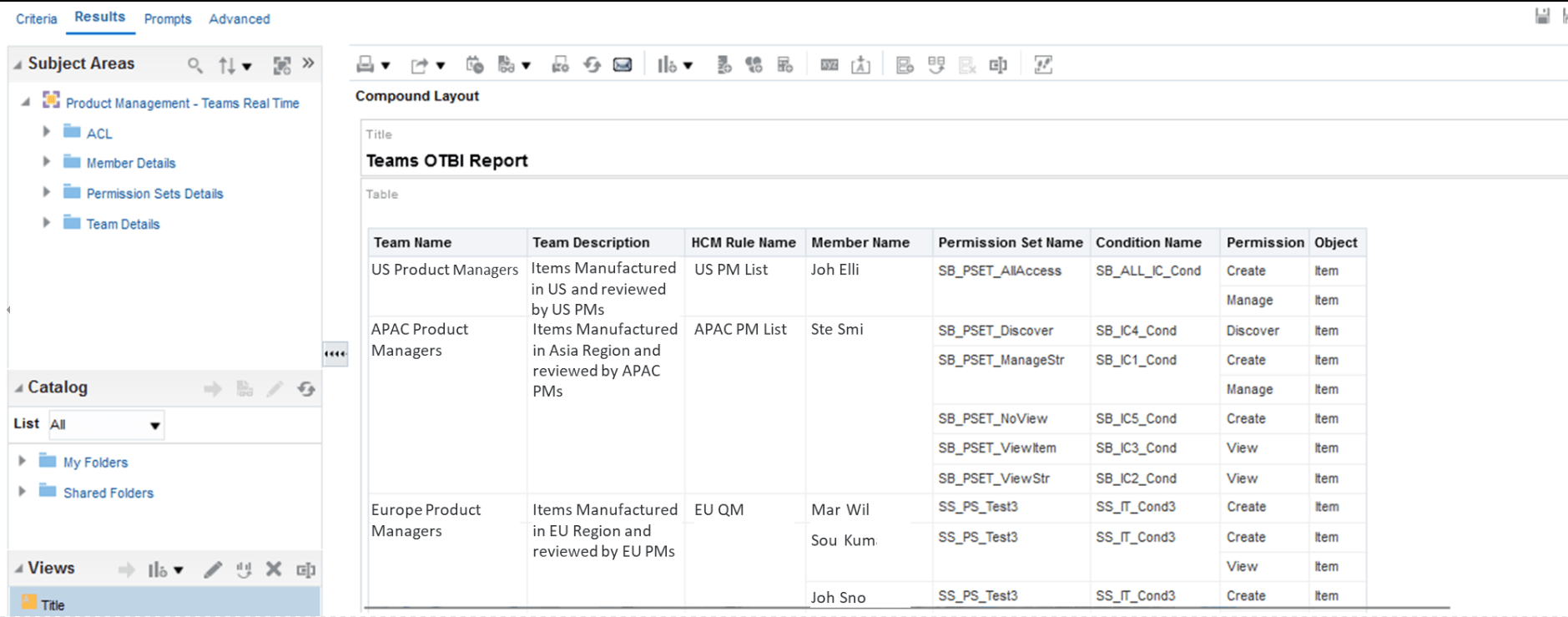The width and height of the screenshot is (1568, 617).
Task: Click the add subject area icon
Action: click(x=282, y=64)
